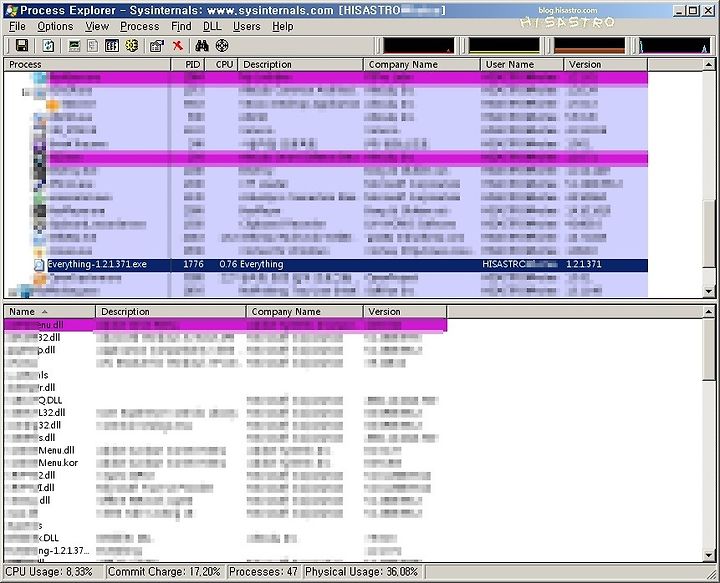Select the highlighted DLL row ending 'enu.dll'
The width and height of the screenshot is (720, 583).
pos(225,325)
